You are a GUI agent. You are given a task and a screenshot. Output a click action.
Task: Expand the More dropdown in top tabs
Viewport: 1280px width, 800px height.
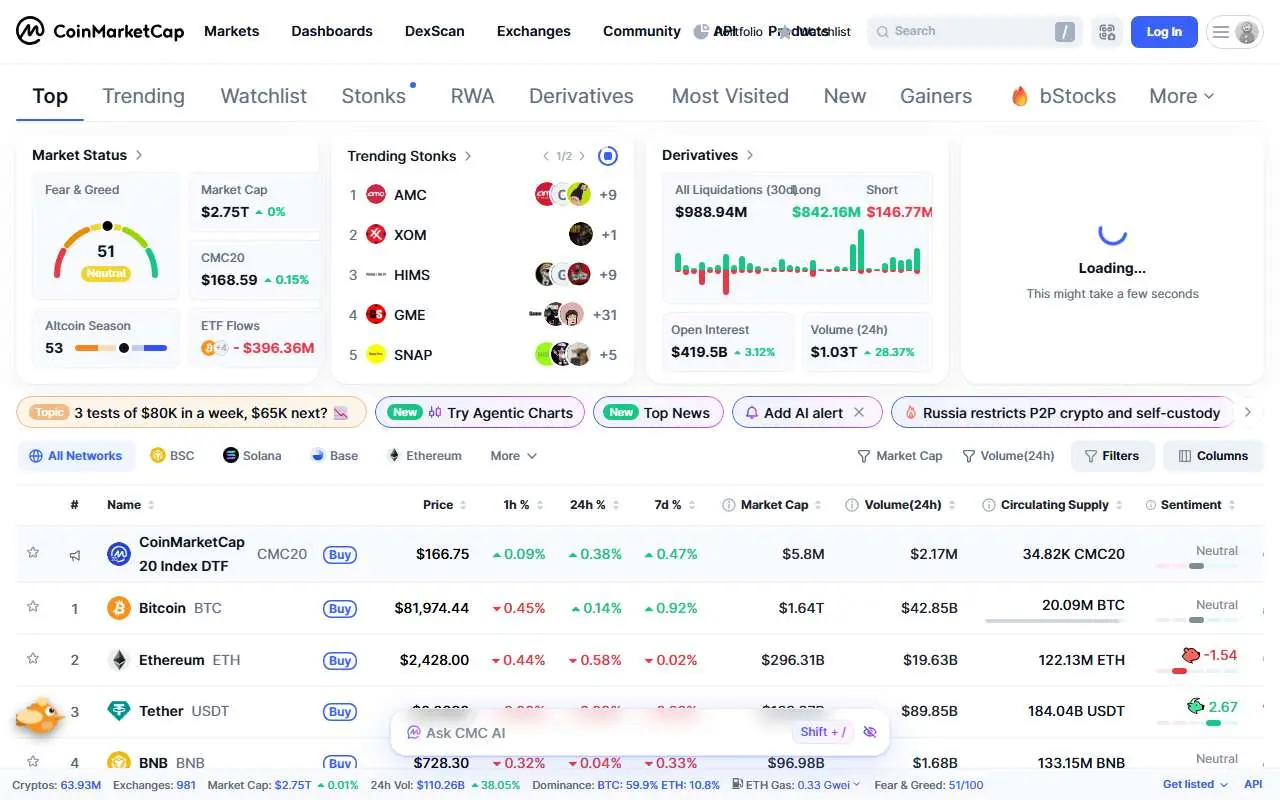click(1182, 96)
